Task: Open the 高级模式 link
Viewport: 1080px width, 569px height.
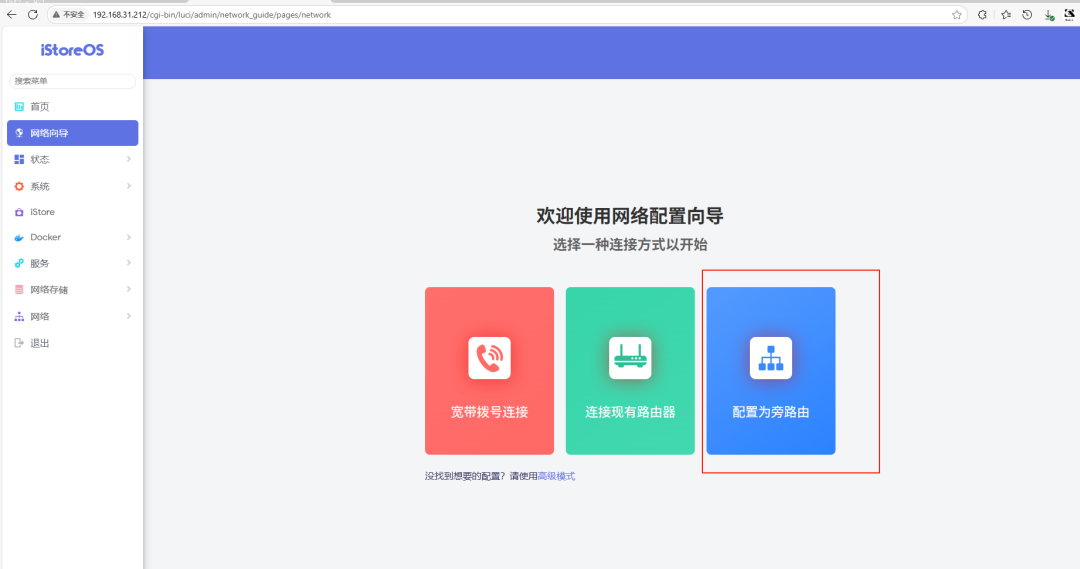Action: 557,476
